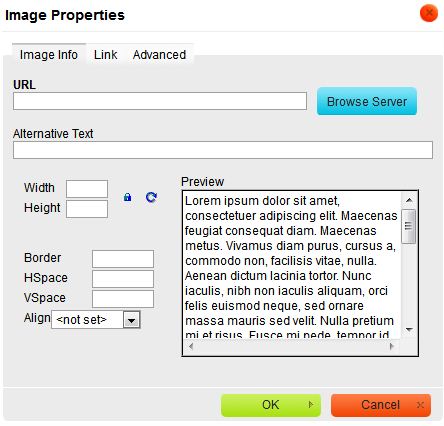This screenshot has width=444, height=426.
Task: Click the Border input box
Action: point(123,259)
